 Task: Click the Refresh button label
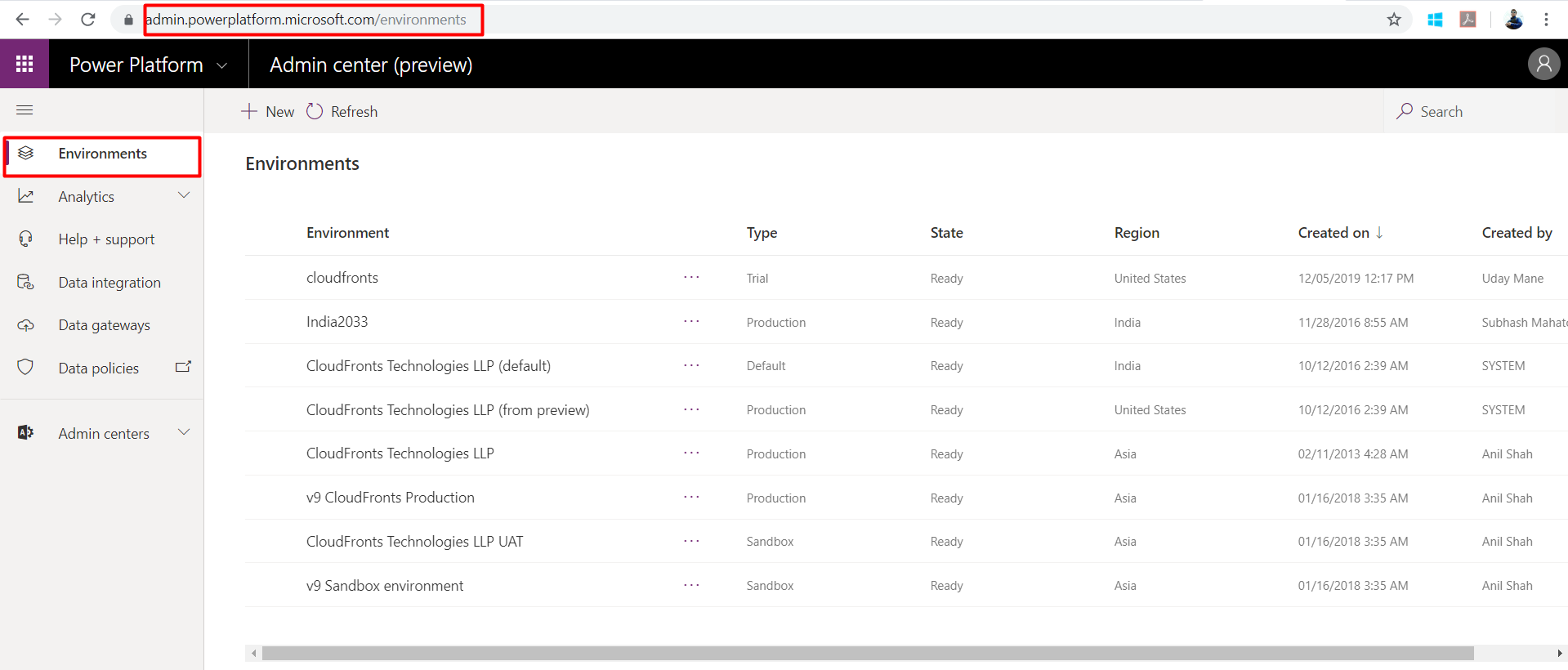(354, 112)
